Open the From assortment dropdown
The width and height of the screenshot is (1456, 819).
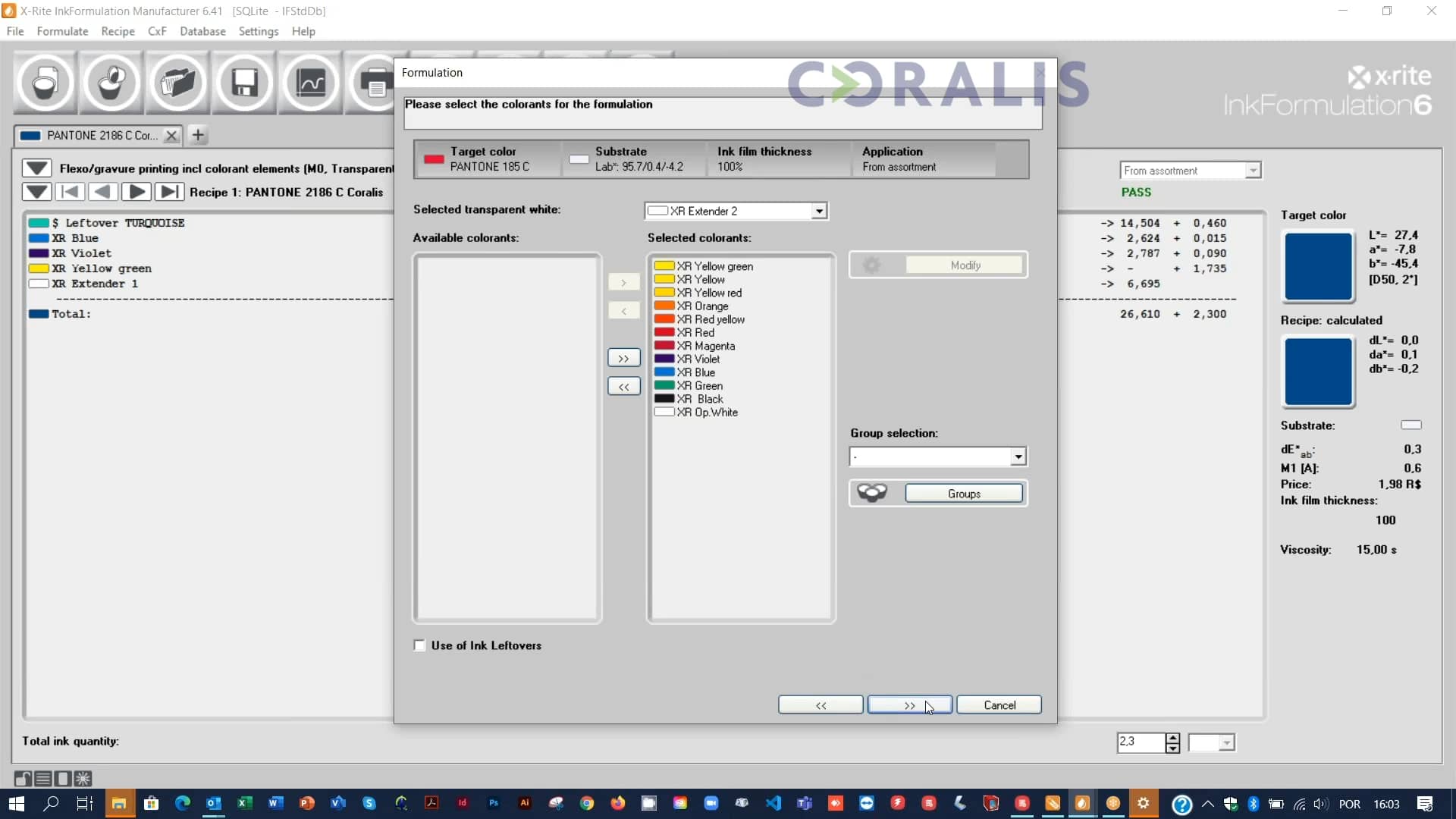[x=1253, y=170]
